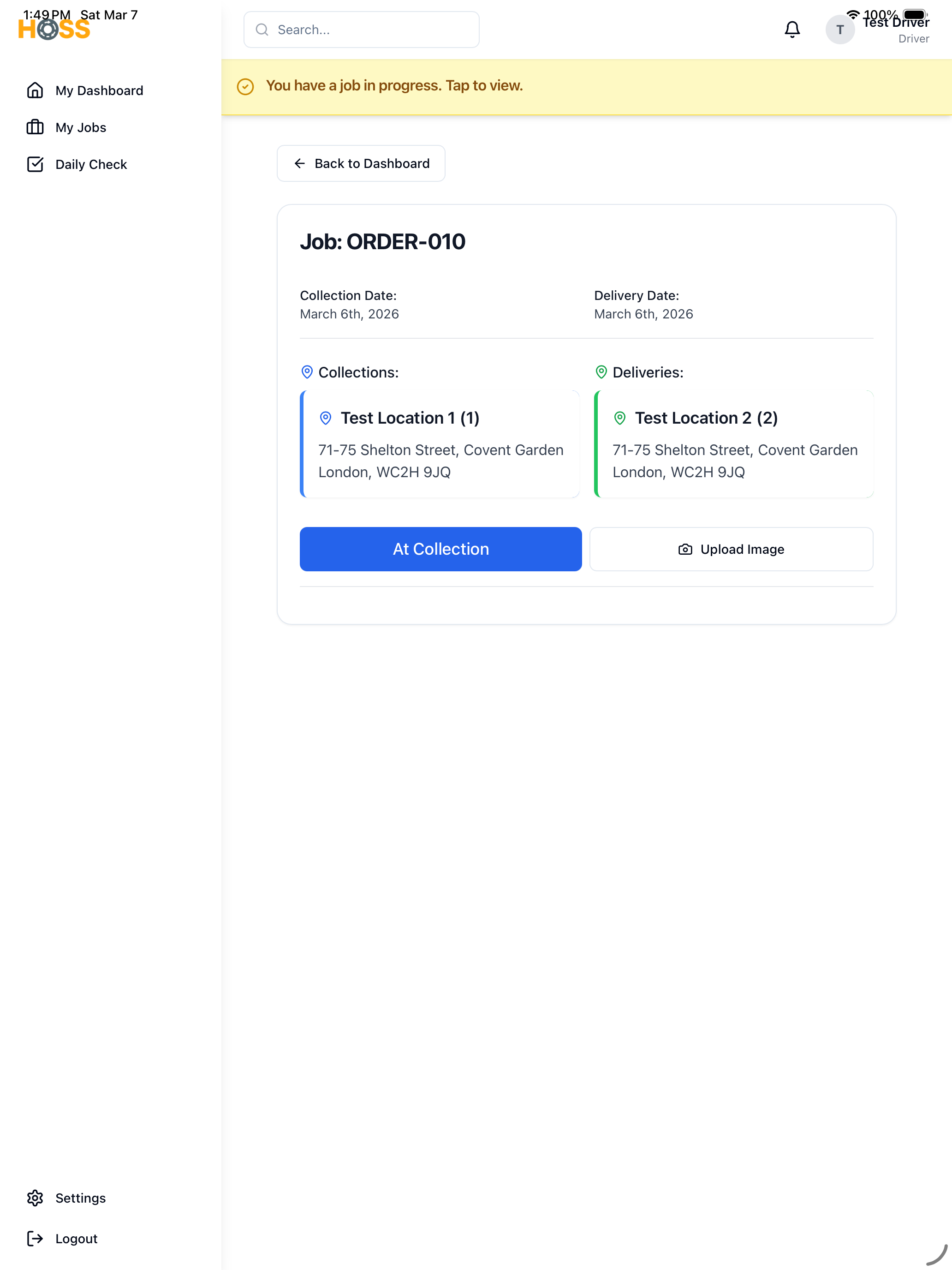Click the home icon beside My Dashboard
The image size is (952, 1270).
[35, 90]
